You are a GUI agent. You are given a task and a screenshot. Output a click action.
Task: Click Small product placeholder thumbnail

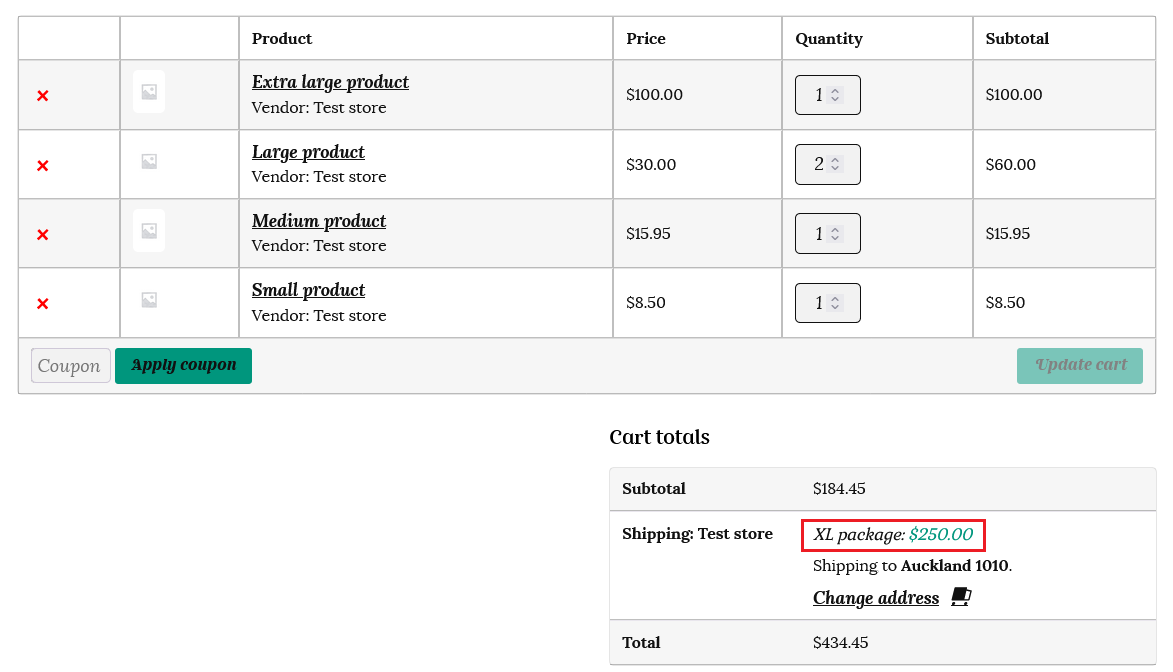pos(149,299)
